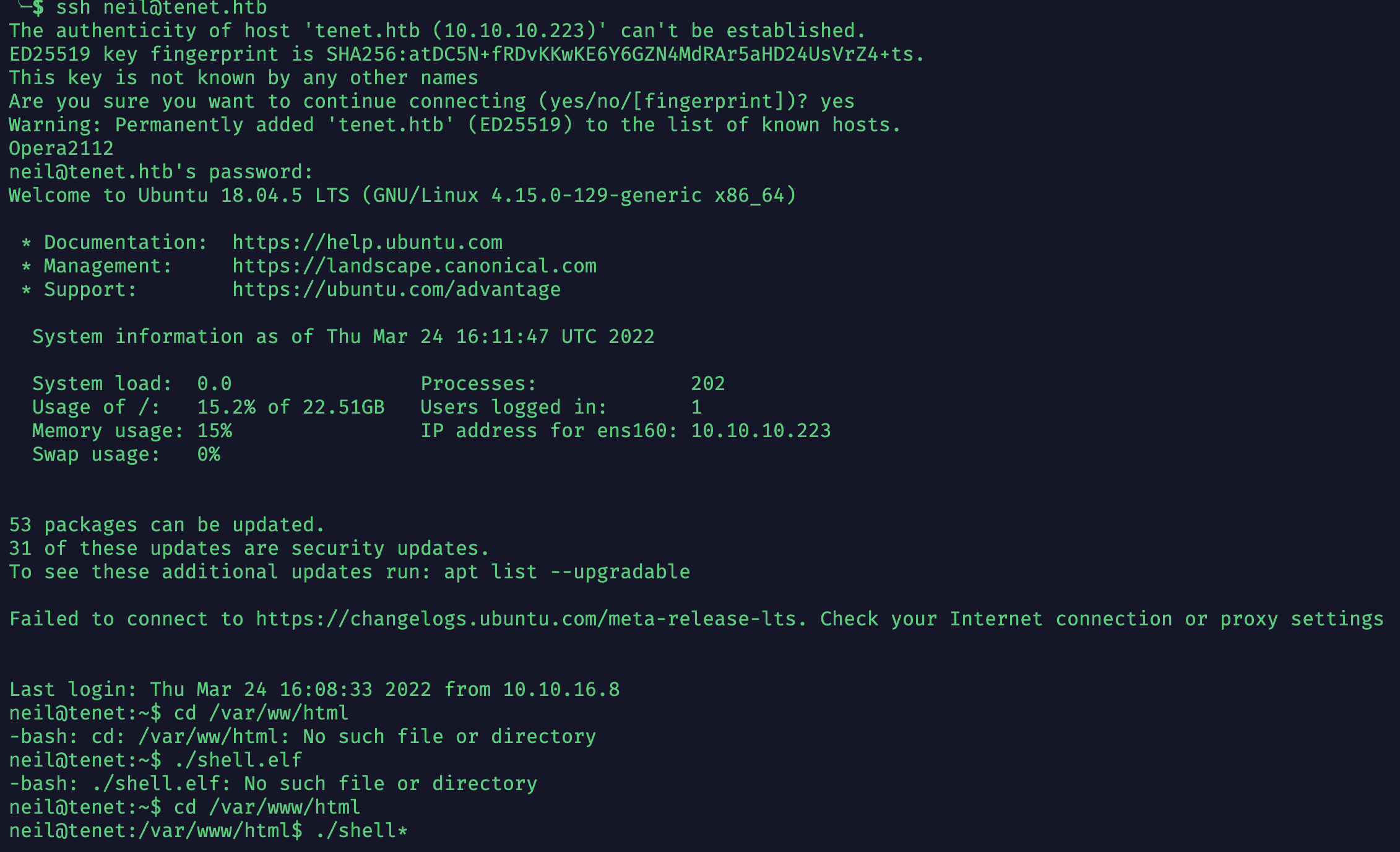Open the https://ubuntu.com/advantage support link
Viewport: 1400px width, 852px height.
click(397, 290)
